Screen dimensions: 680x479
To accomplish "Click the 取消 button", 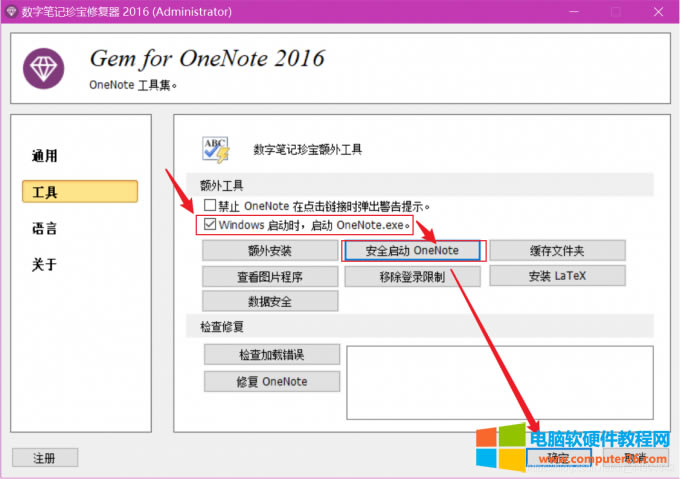I will (635, 458).
